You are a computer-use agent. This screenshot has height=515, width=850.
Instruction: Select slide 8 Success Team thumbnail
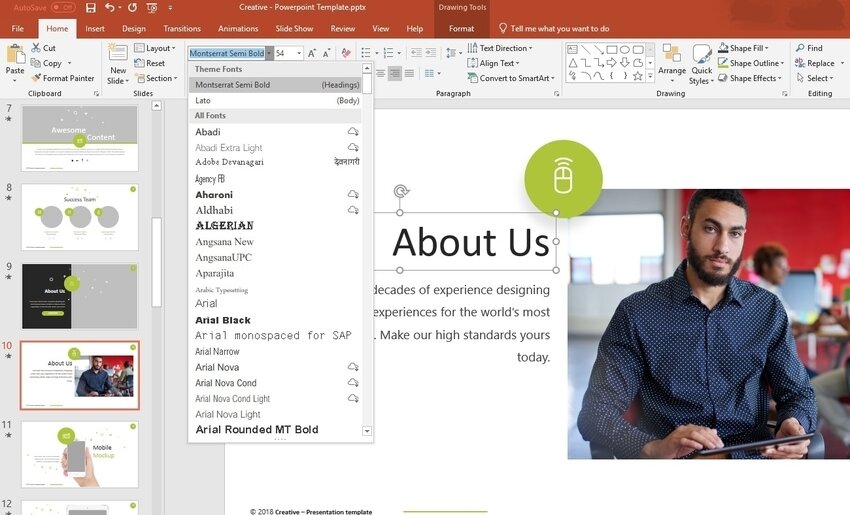point(79,216)
